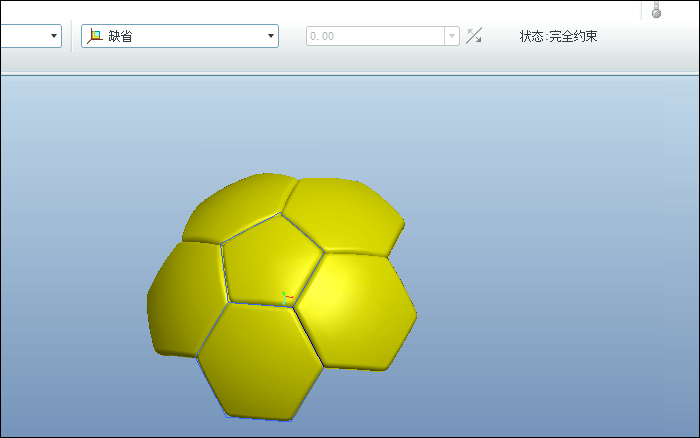Image resolution: width=700 pixels, height=438 pixels.
Task: Click the 状态:完全约束 status text
Action: point(558,36)
